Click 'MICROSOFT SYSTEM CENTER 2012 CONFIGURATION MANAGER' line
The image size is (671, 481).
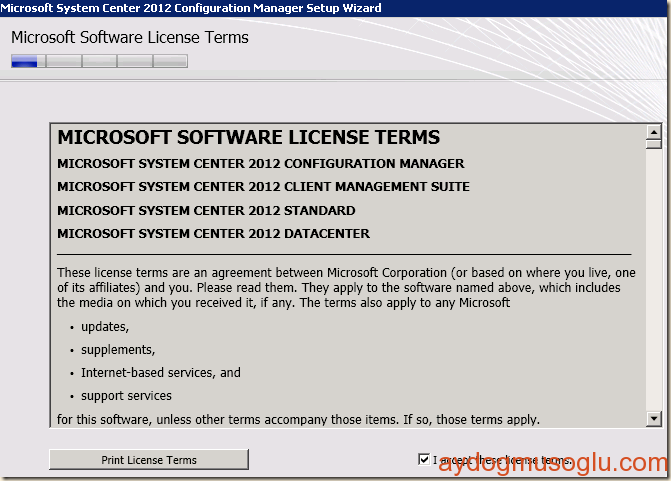click(x=261, y=163)
